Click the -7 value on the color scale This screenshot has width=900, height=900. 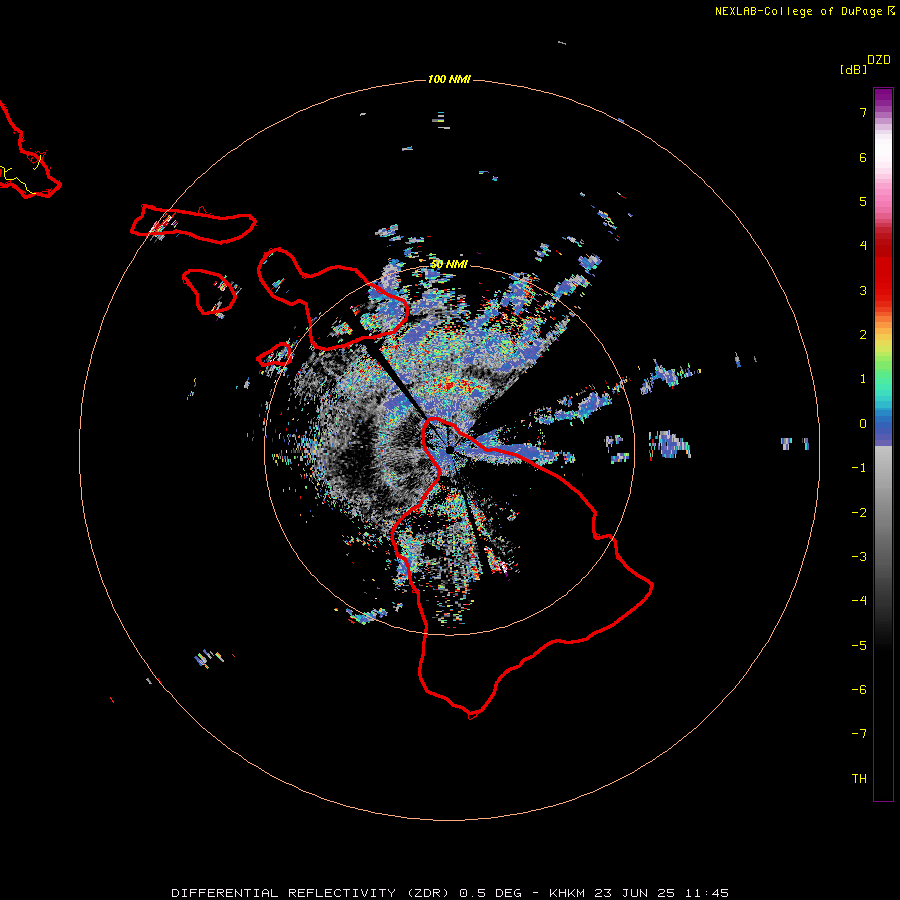click(x=859, y=734)
